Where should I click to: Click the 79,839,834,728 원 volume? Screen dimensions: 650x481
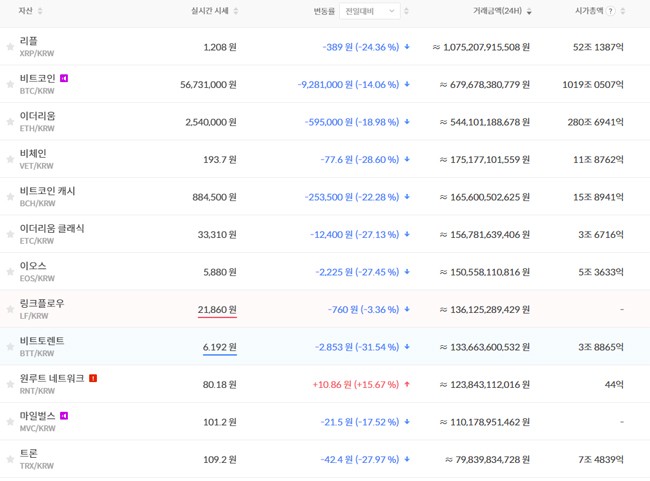pos(488,459)
